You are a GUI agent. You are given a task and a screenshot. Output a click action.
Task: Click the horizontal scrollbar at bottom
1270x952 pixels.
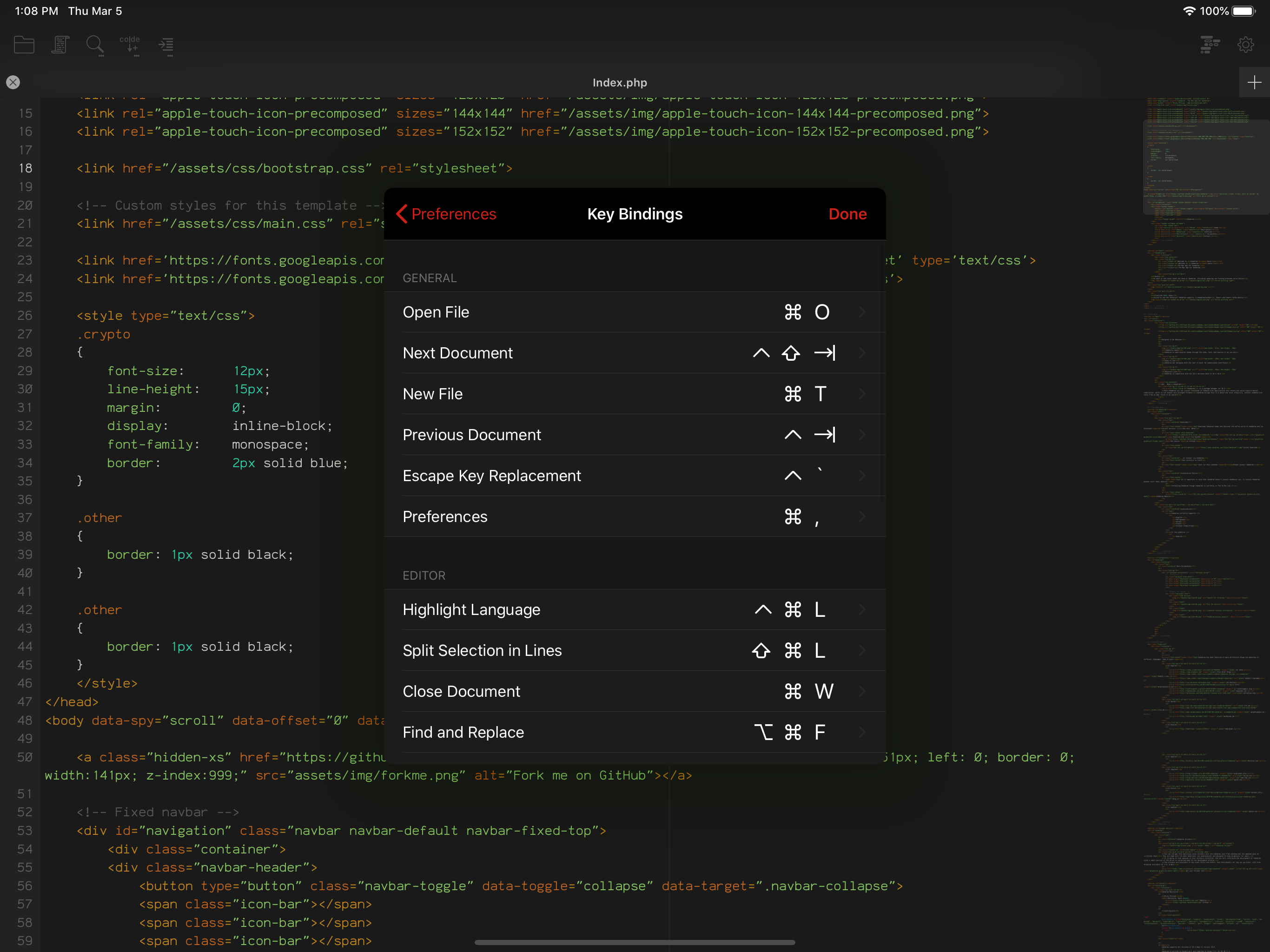(635, 942)
